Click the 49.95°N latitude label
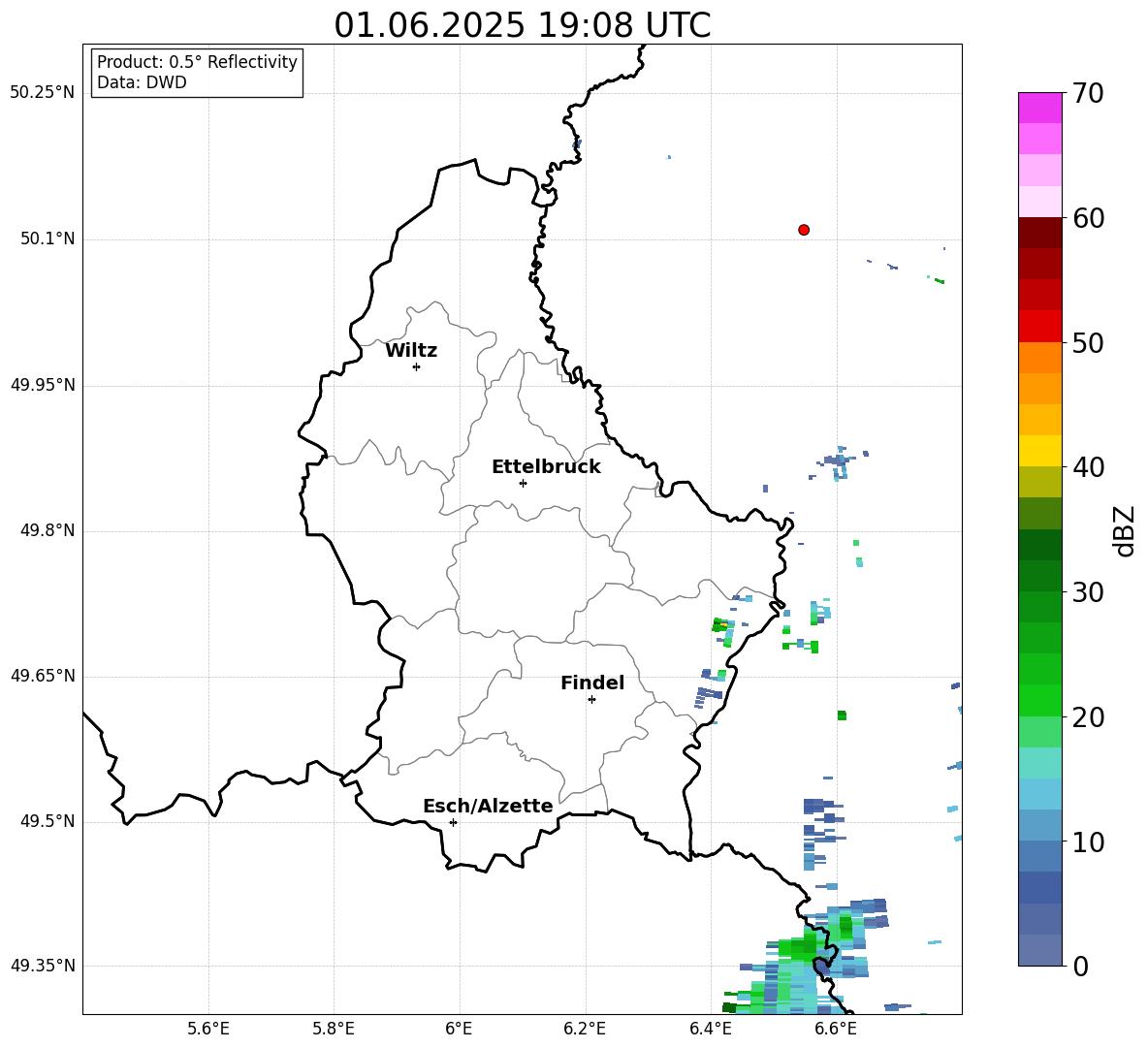This screenshot has width=1148, height=1048. point(43,385)
